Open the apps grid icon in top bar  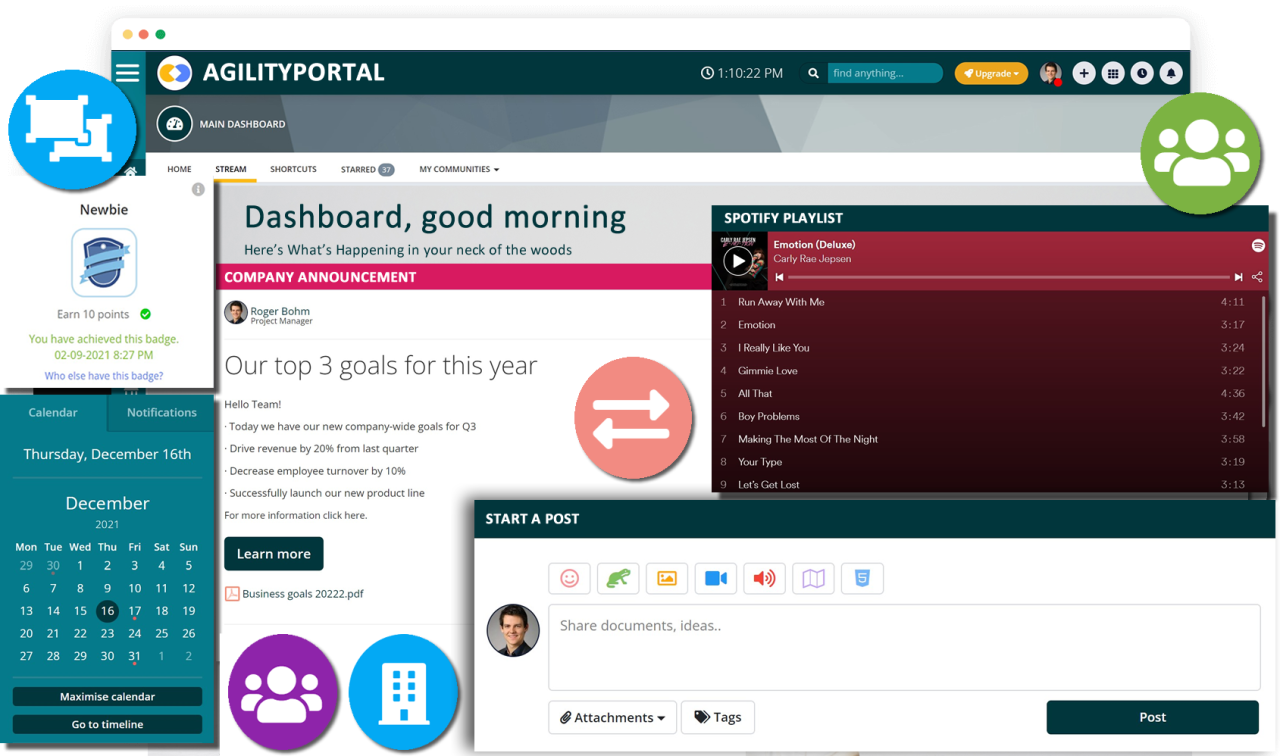(1113, 72)
